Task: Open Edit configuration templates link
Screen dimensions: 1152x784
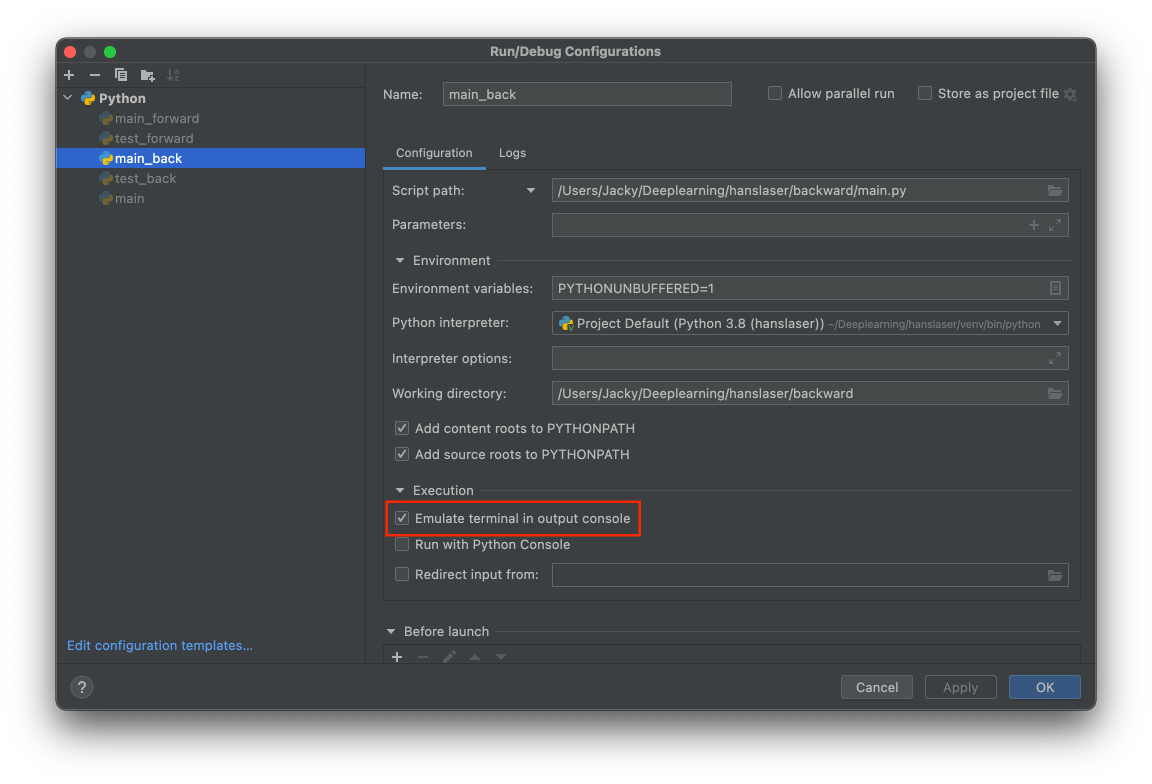Action: [x=159, y=645]
